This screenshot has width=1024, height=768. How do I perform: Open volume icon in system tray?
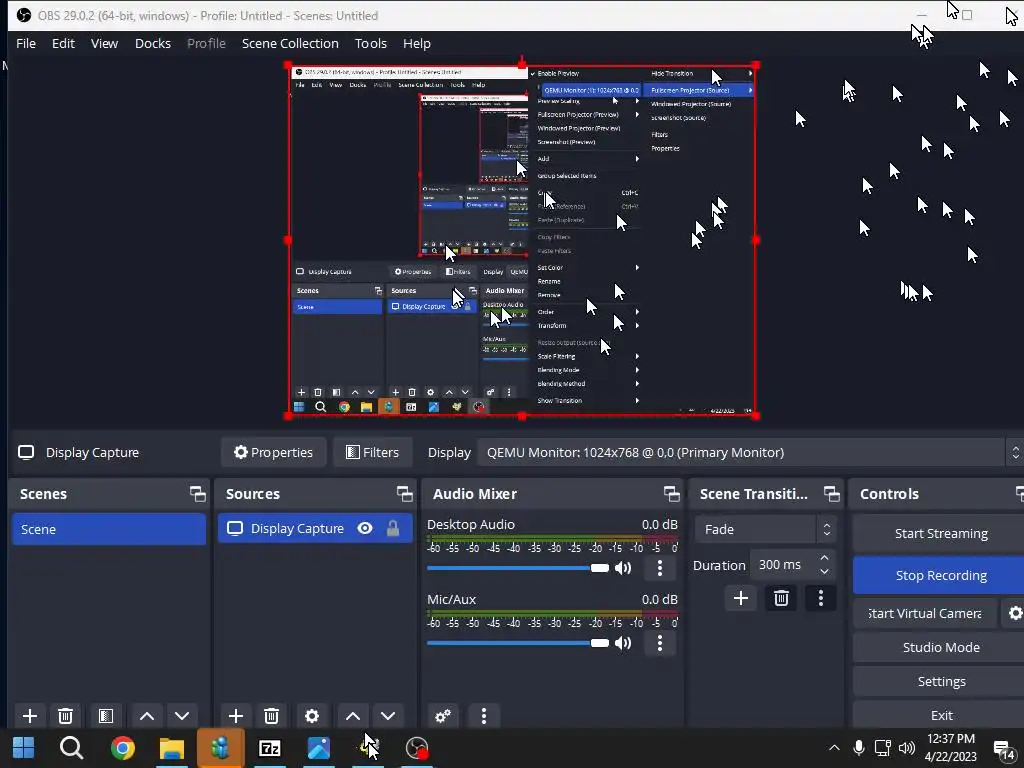[906, 748]
